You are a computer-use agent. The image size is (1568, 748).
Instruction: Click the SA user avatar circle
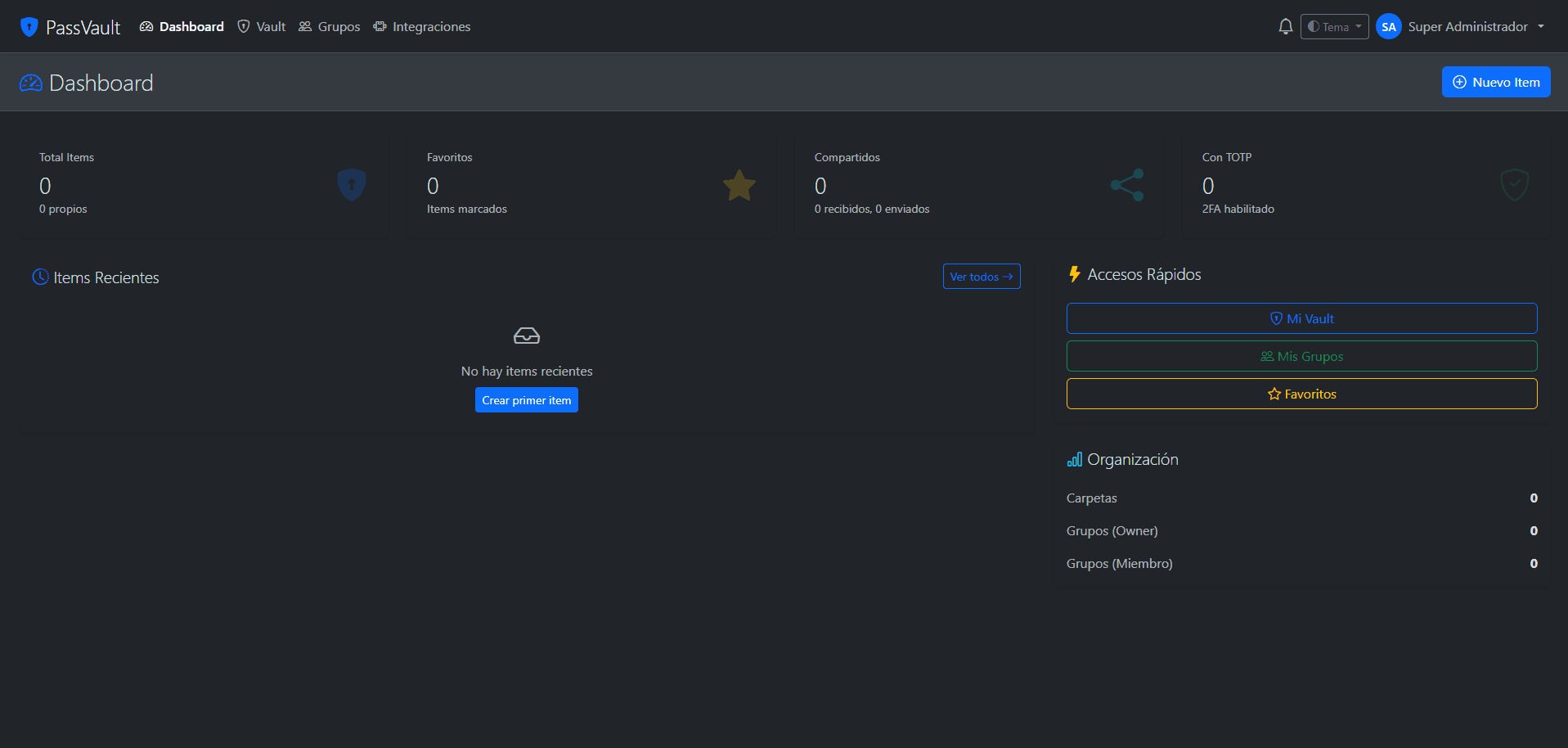pyautogui.click(x=1388, y=27)
